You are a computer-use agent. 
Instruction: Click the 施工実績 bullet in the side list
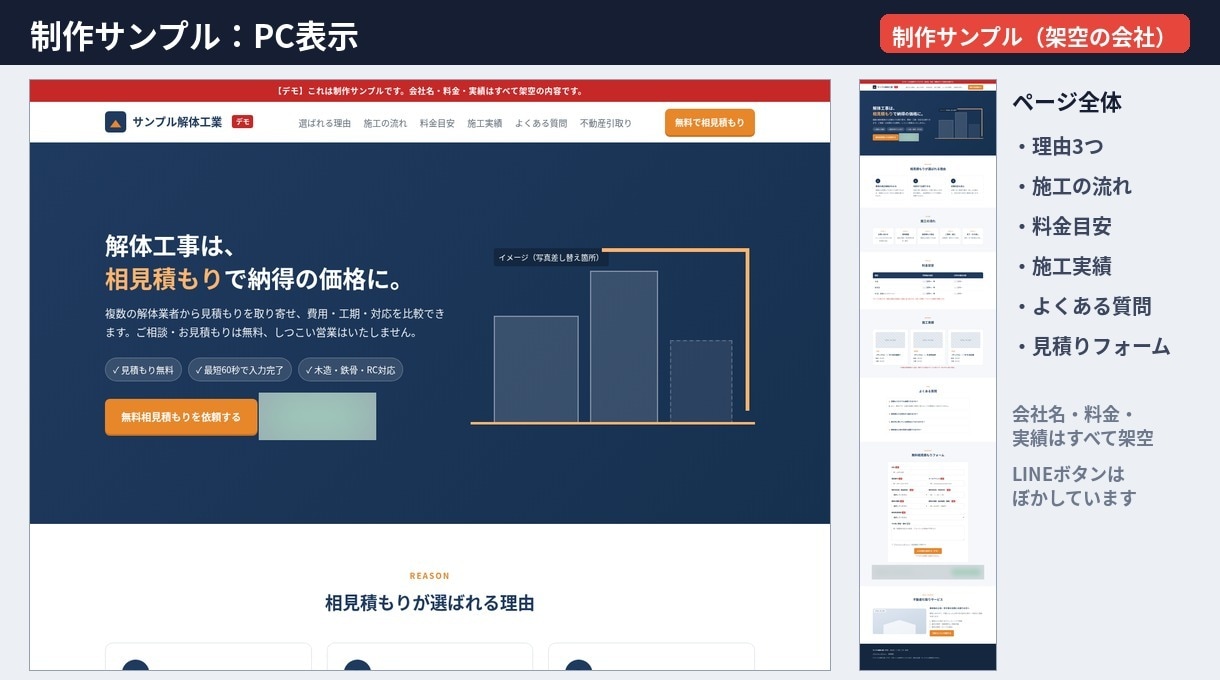pyautogui.click(x=1062, y=266)
